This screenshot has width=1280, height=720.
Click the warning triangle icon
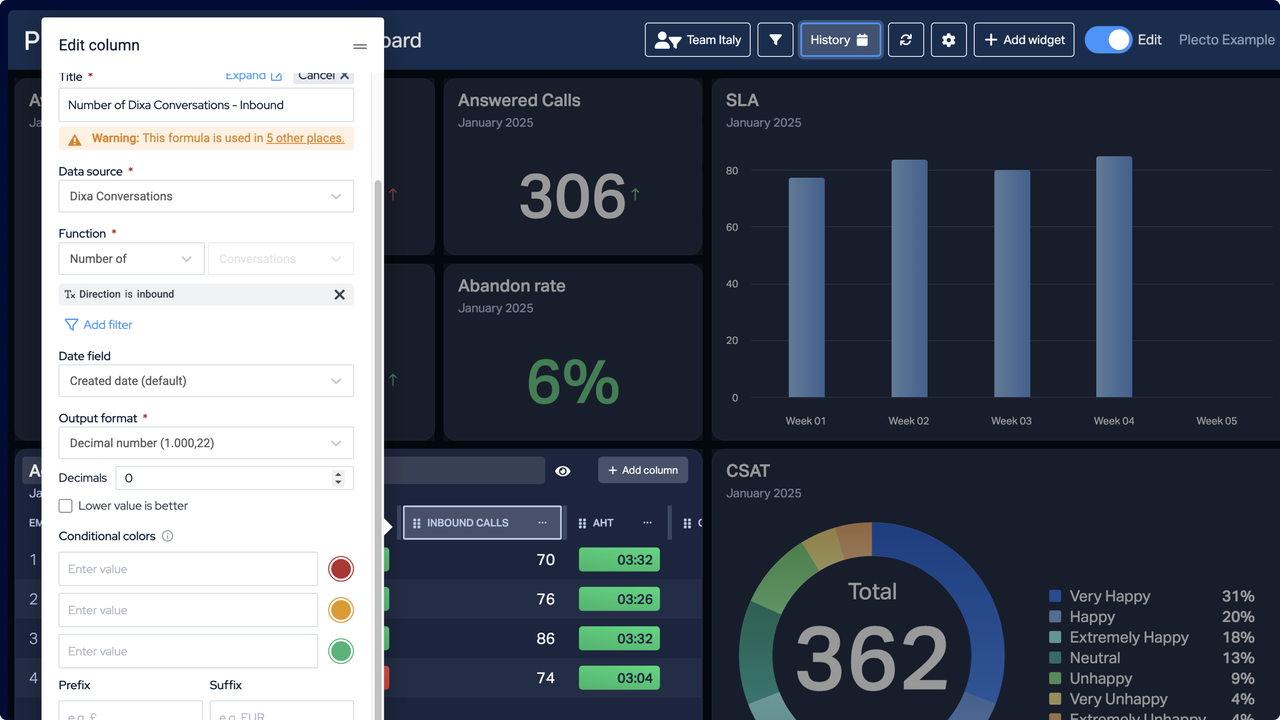(75, 139)
